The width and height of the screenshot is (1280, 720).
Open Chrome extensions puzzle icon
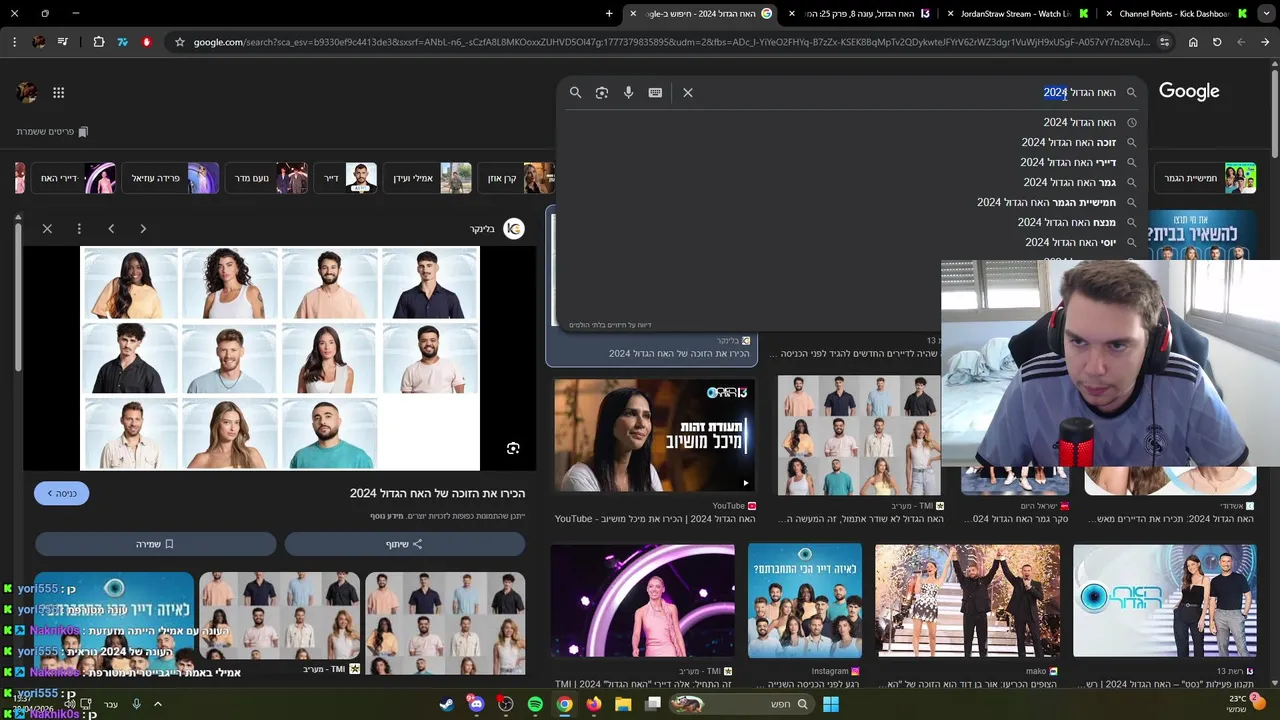tap(98, 42)
